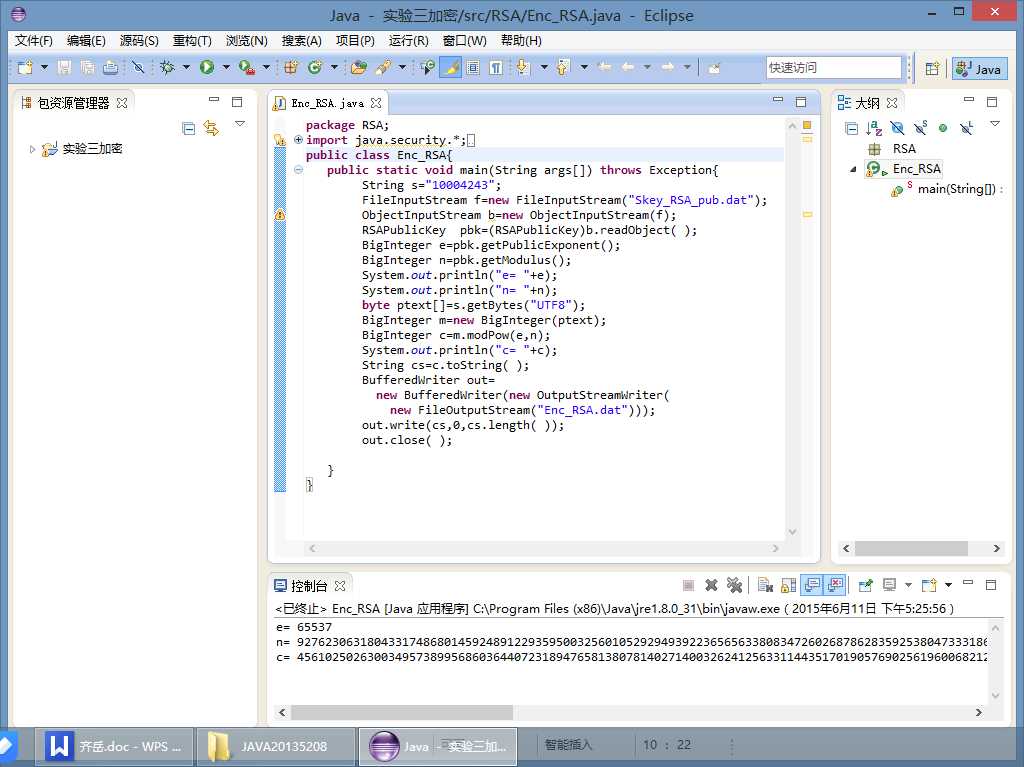1024x767 pixels.
Task: Run the program with green Run button
Action: click(207, 67)
